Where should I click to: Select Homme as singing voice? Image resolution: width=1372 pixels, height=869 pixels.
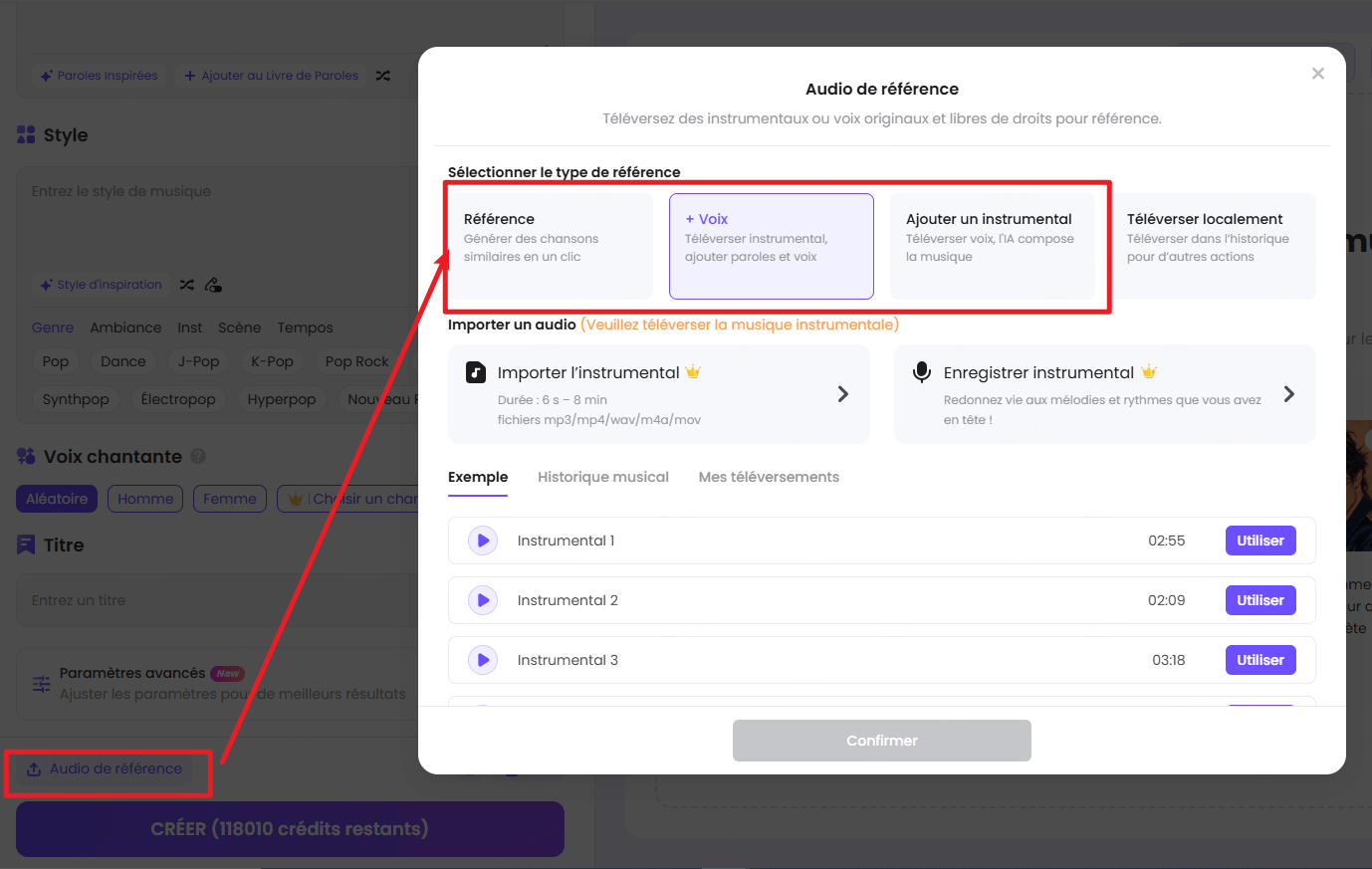144,498
